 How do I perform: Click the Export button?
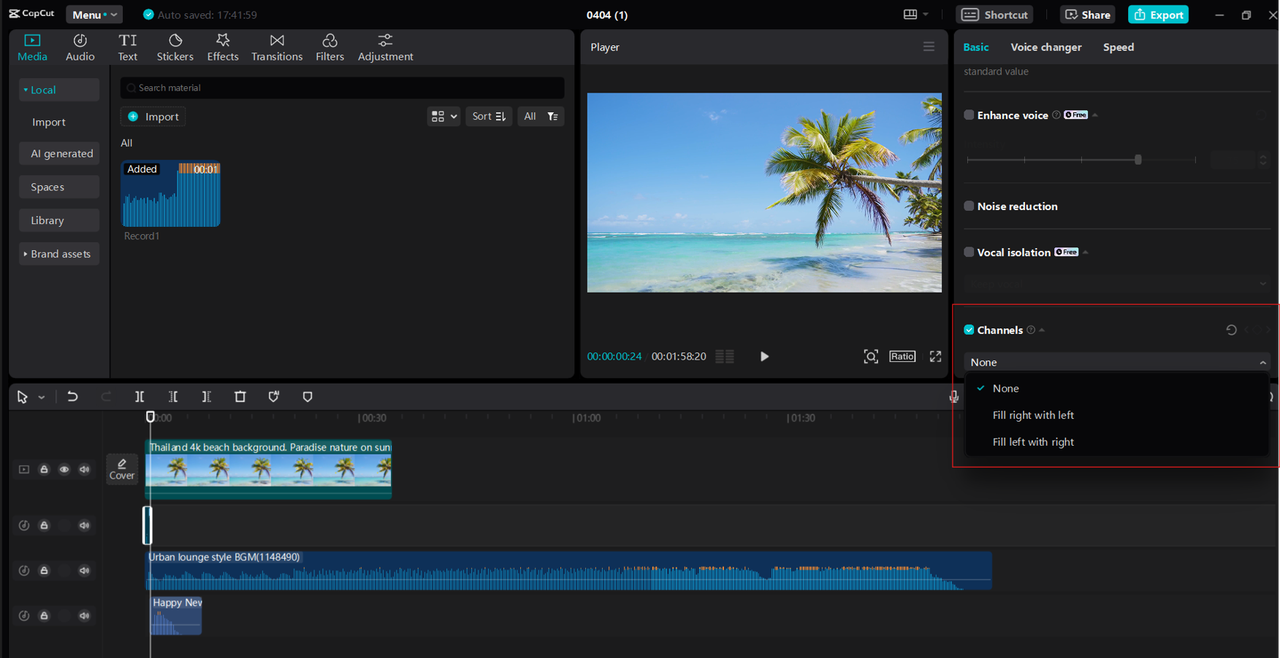pos(1158,15)
